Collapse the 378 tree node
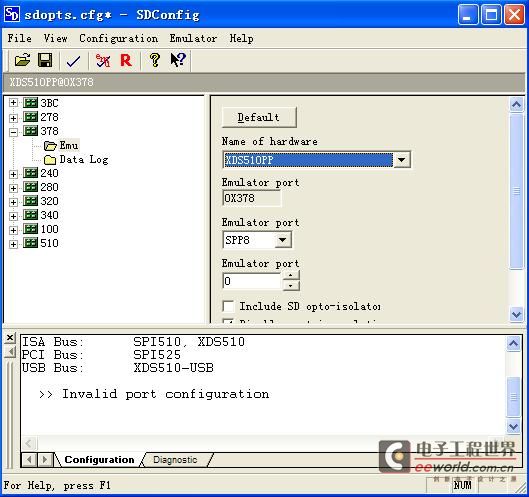The height and width of the screenshot is (497, 529). pyautogui.click(x=13, y=132)
